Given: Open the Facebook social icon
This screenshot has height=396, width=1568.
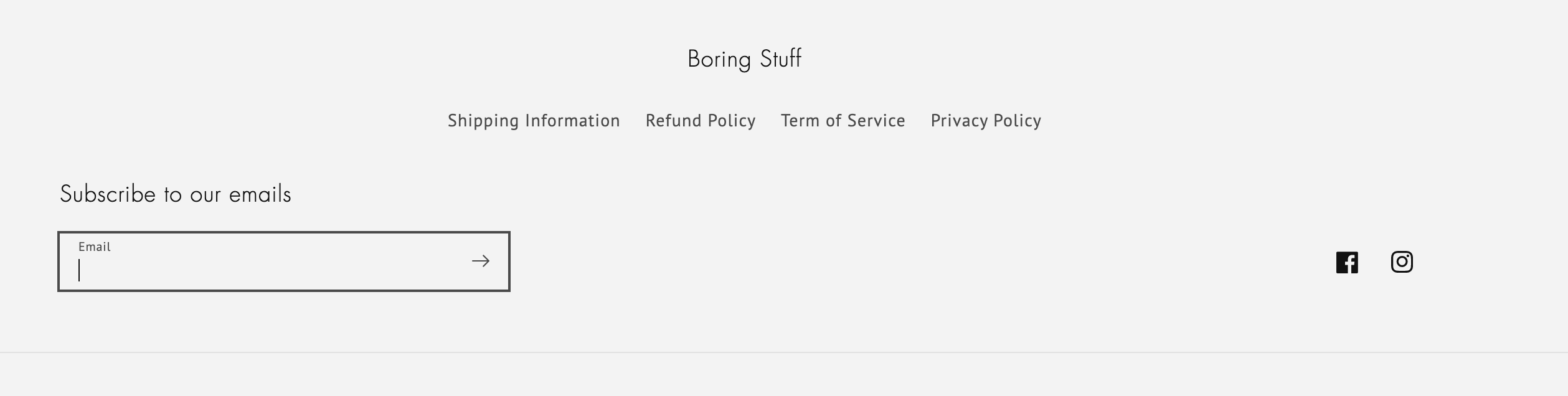Looking at the screenshot, I should tap(1347, 262).
